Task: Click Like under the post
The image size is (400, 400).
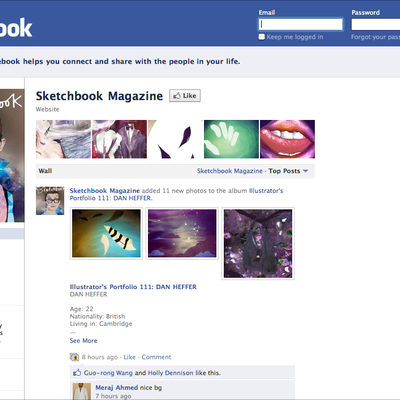Action: click(130, 357)
